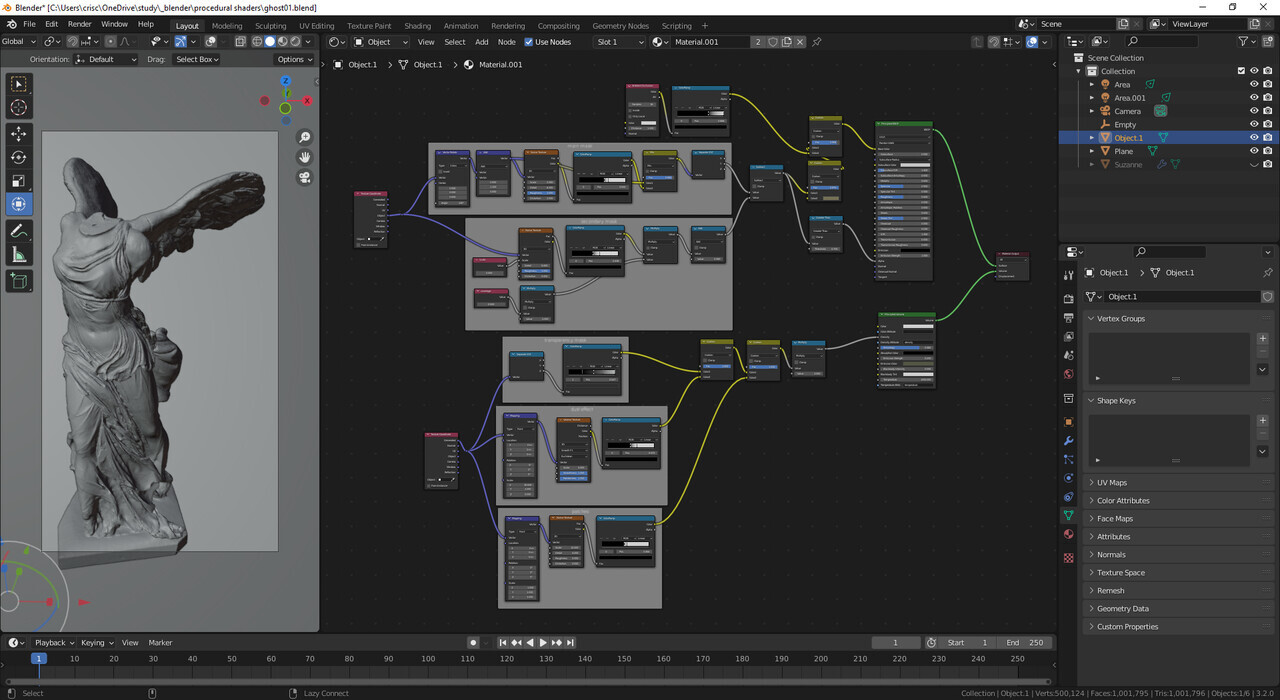The width and height of the screenshot is (1280, 700).
Task: Open the shader type Object dropdown
Action: tap(379, 42)
